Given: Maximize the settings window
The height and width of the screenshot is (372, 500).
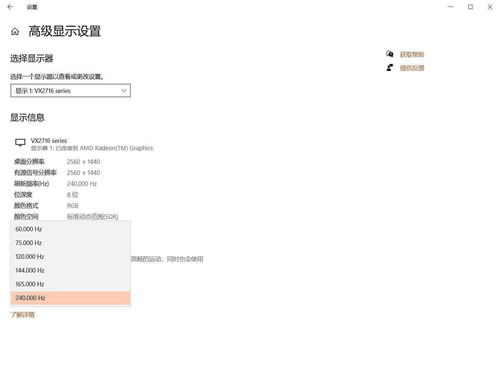Looking at the screenshot, I should tap(470, 7).
